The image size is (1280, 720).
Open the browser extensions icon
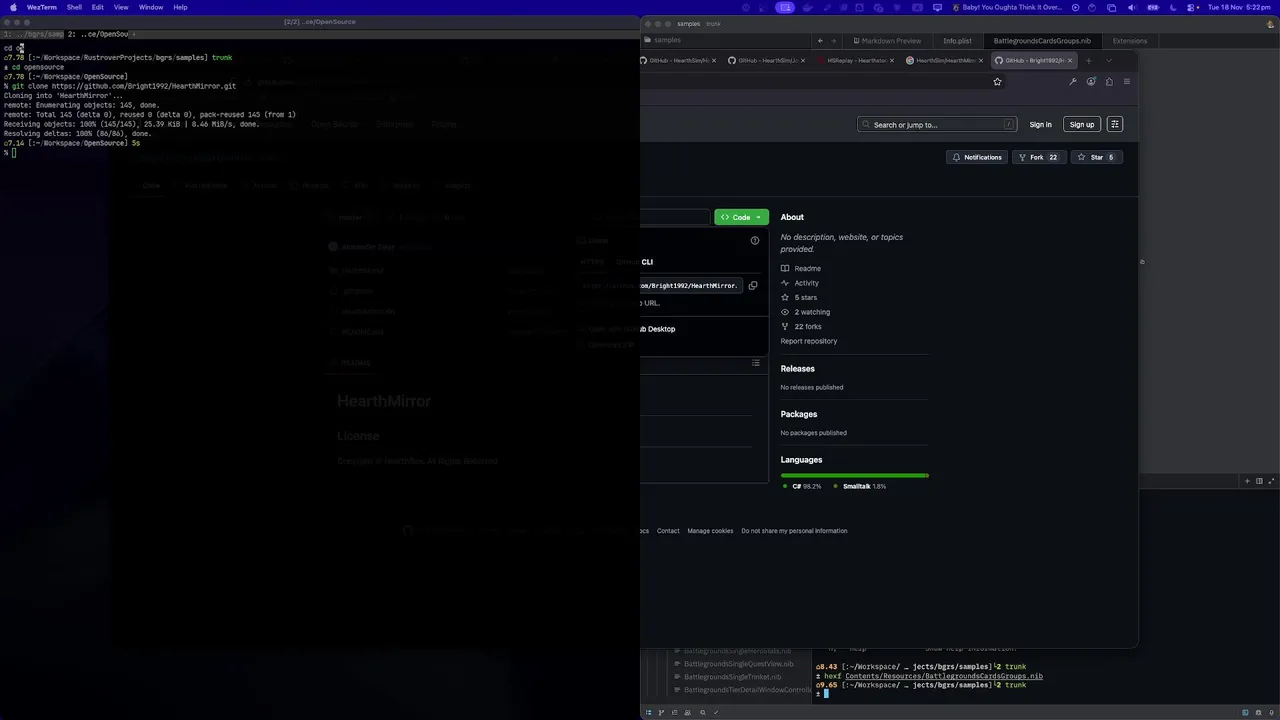click(1109, 82)
